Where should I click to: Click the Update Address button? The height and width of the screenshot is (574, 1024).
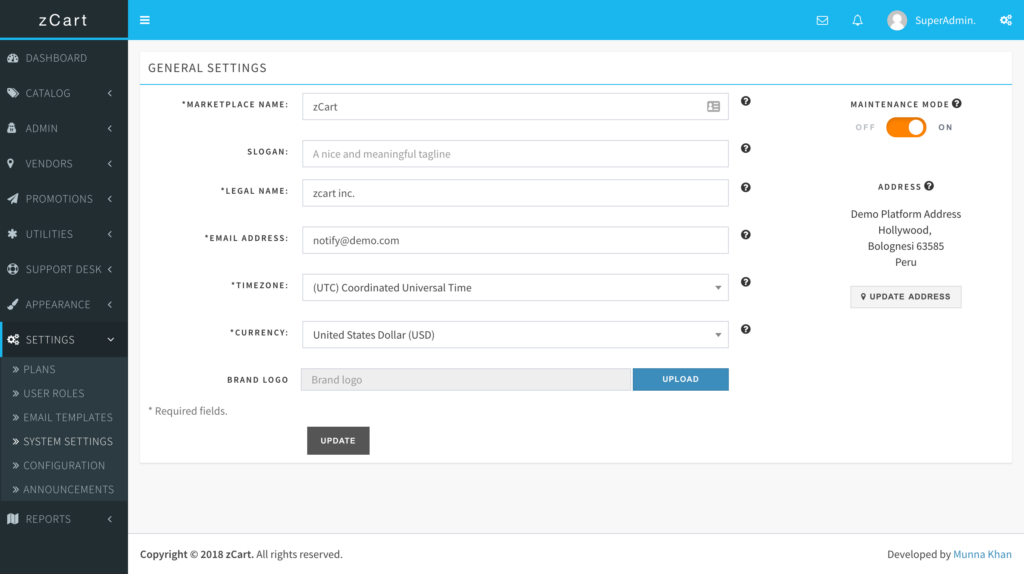(905, 297)
